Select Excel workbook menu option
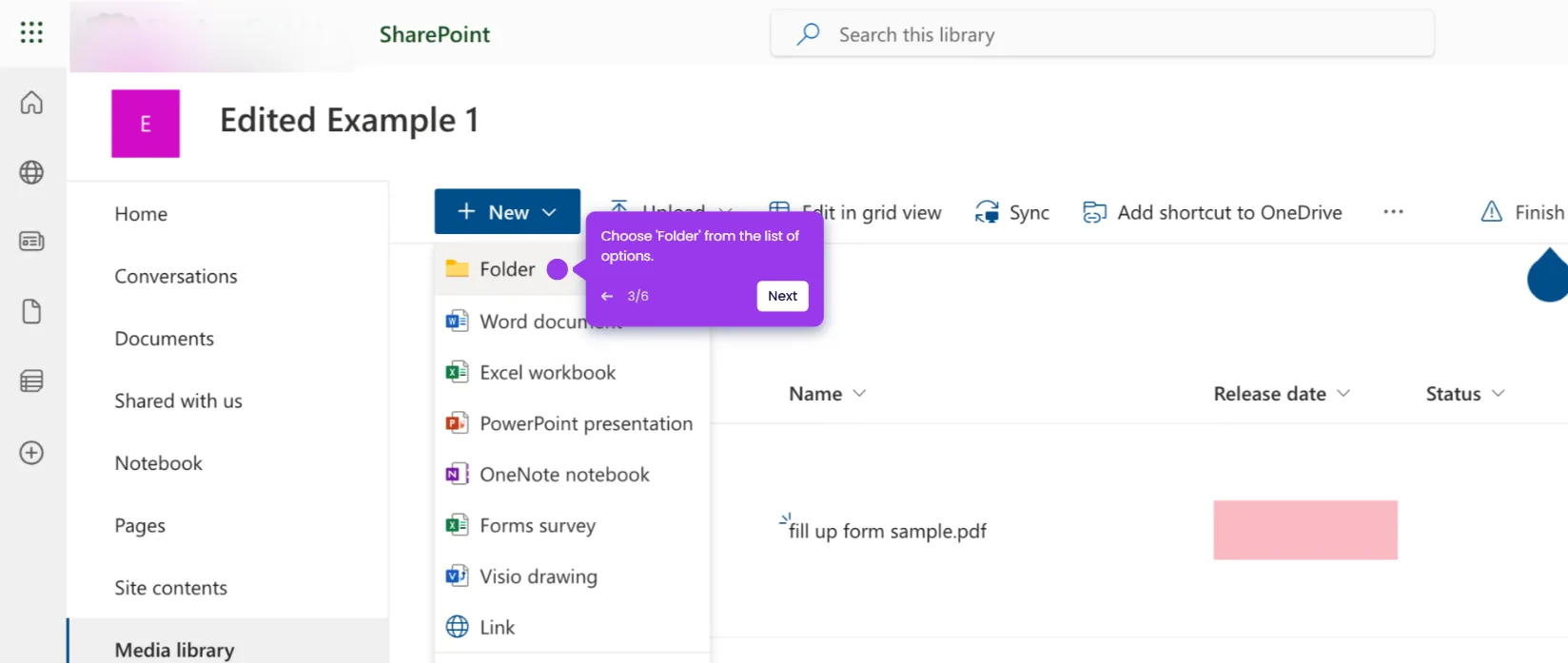This screenshot has height=663, width=1568. pos(572,372)
